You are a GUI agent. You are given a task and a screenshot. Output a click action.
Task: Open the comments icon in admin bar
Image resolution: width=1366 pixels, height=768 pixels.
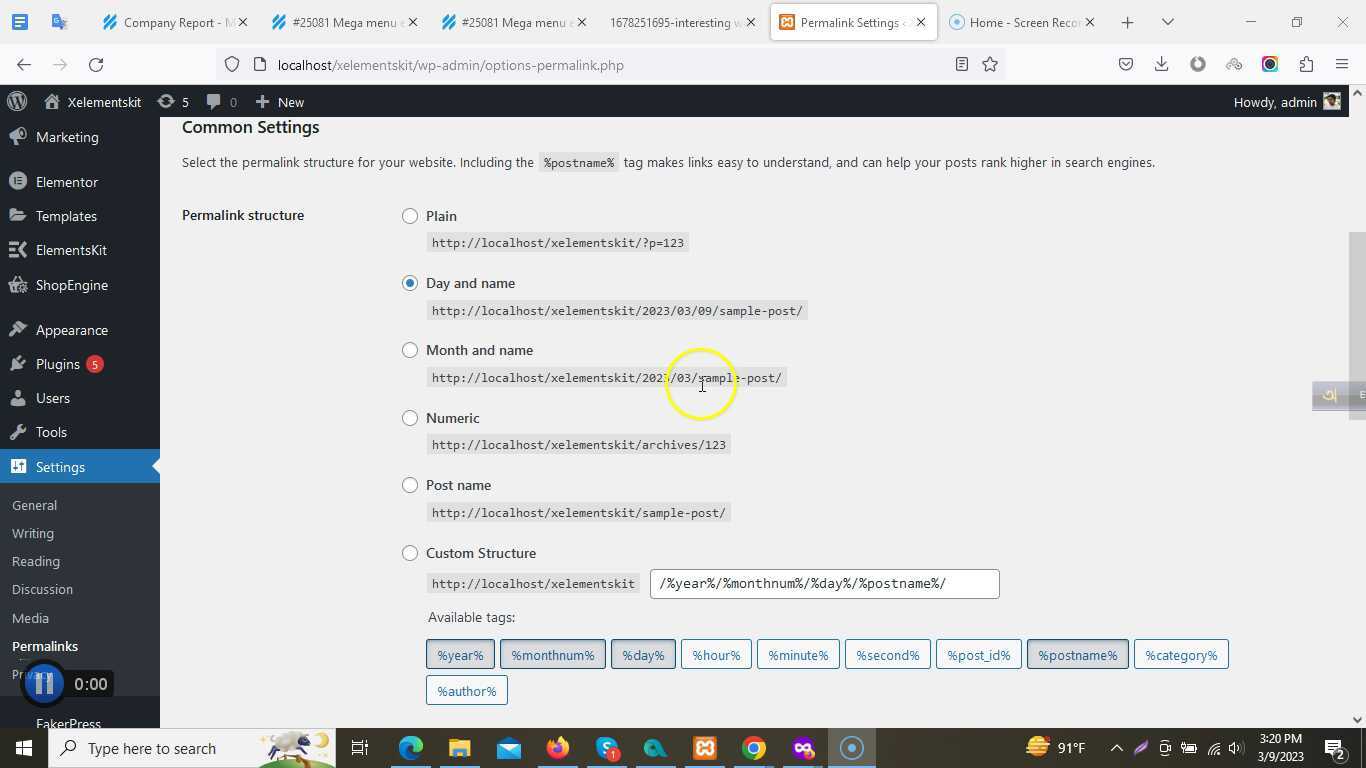[x=215, y=101]
